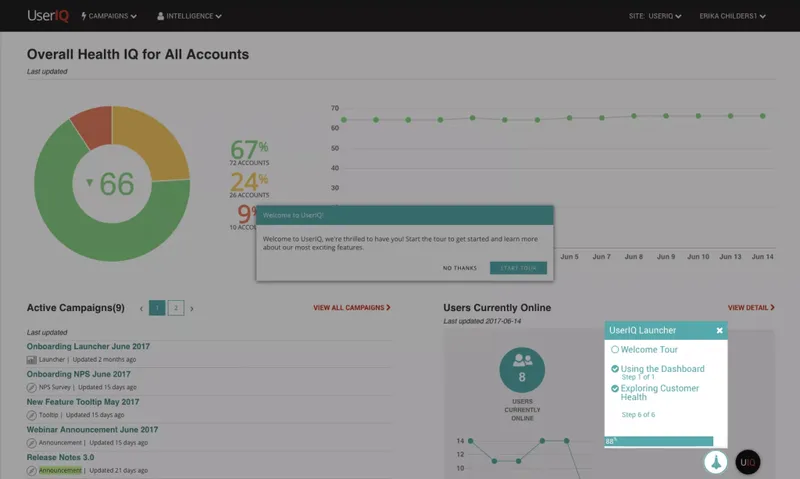This screenshot has height=479, width=800.
Task: Open Webinar Announcement June 2017 campaign
Action: pos(92,430)
